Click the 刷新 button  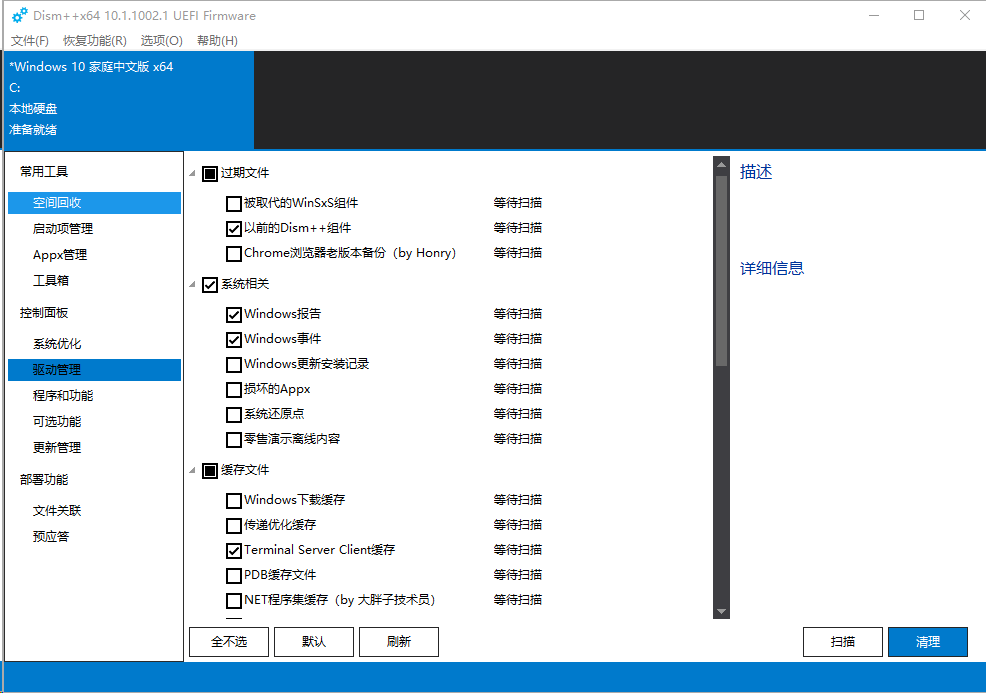pyautogui.click(x=399, y=642)
